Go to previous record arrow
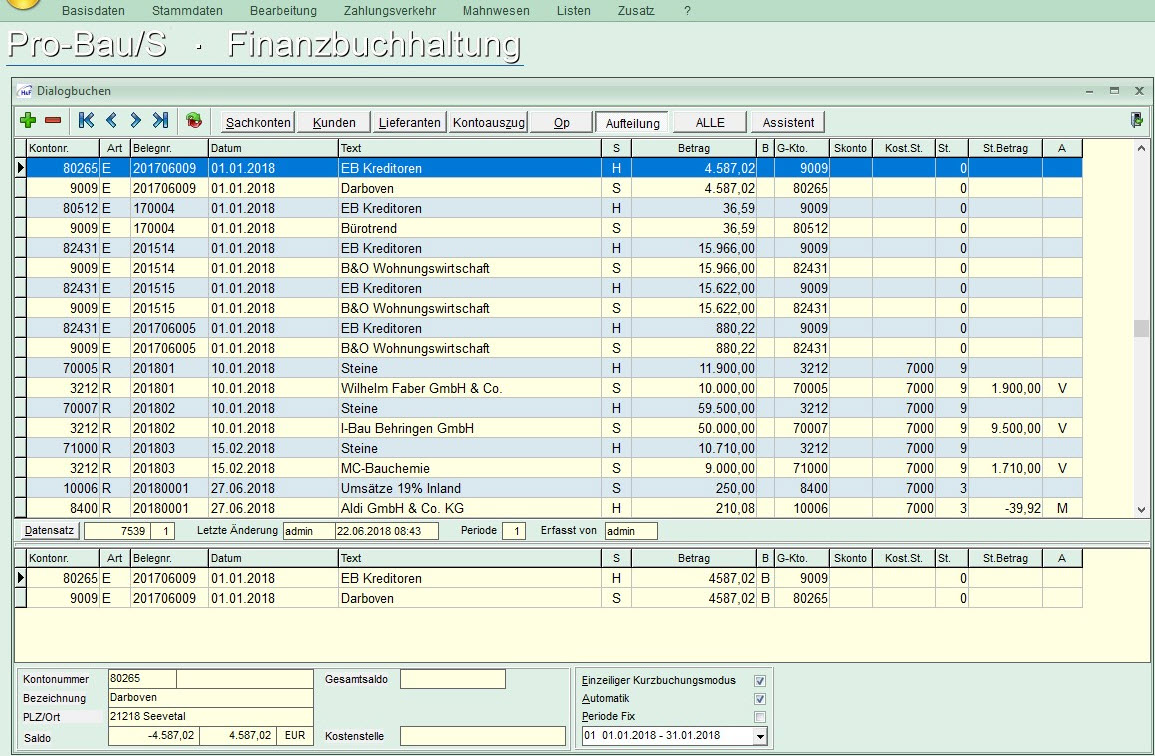 [x=111, y=121]
